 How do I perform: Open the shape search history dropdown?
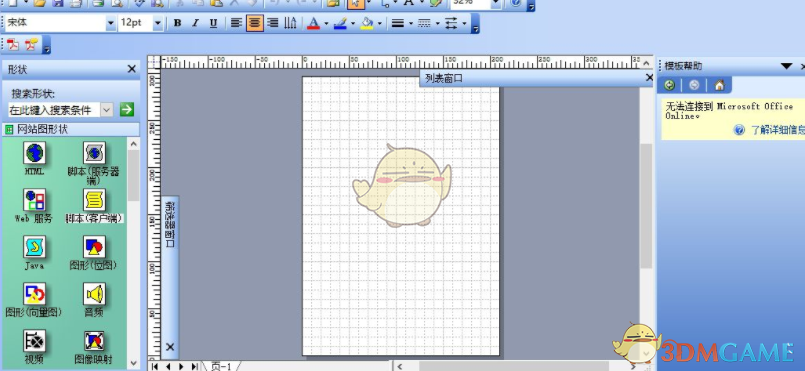coord(107,110)
